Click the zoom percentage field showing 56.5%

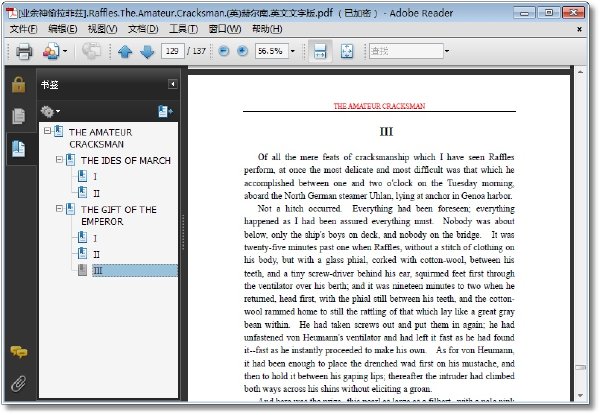point(271,51)
